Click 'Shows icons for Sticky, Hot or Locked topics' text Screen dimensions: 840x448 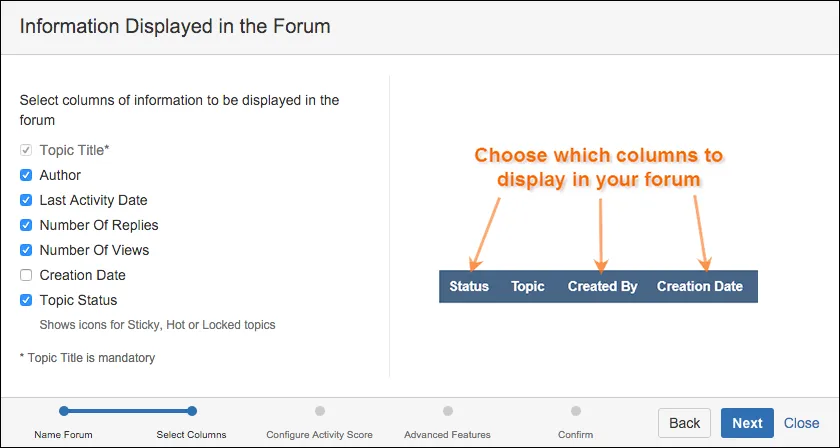click(x=158, y=325)
